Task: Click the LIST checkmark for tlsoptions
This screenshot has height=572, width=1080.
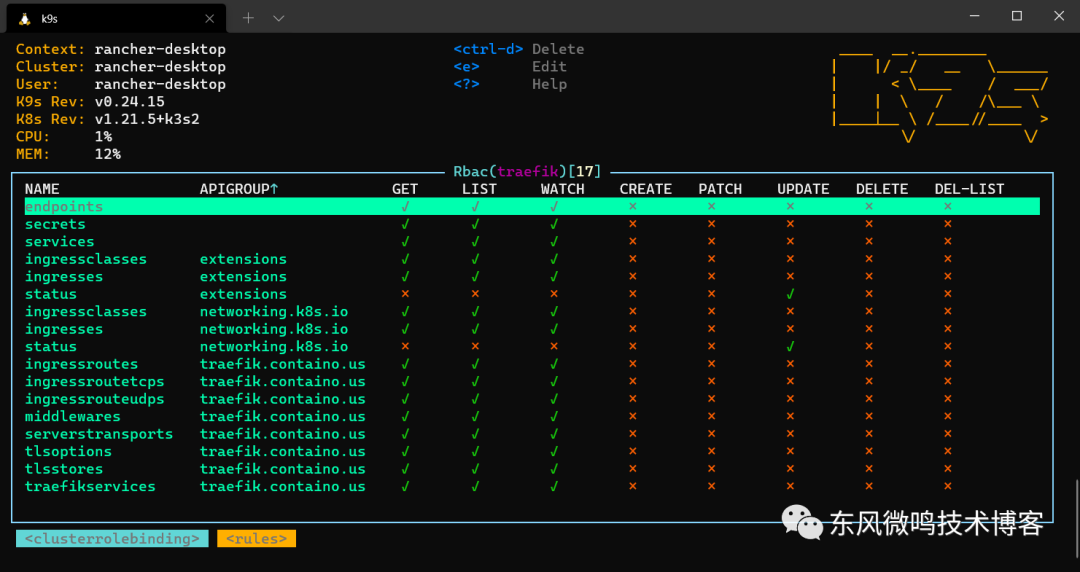Action: (x=475, y=451)
